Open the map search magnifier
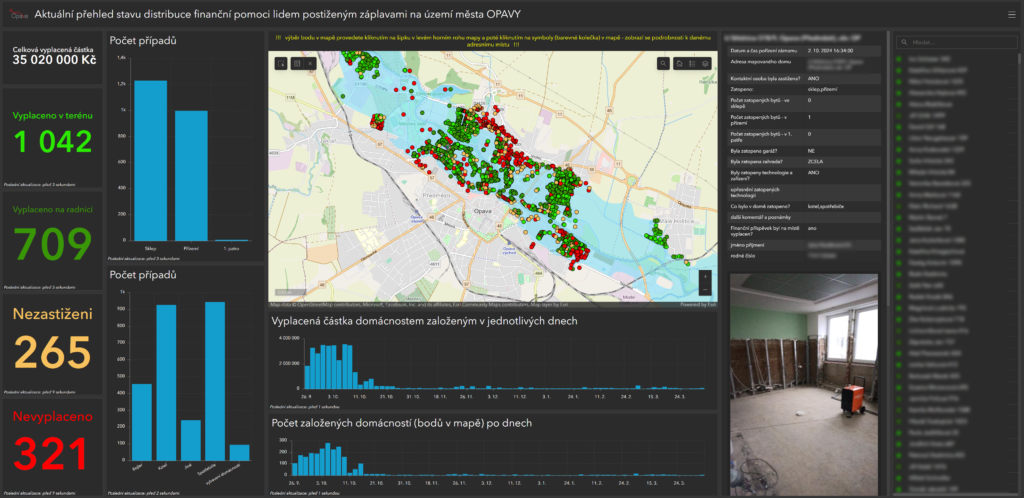 coord(663,63)
